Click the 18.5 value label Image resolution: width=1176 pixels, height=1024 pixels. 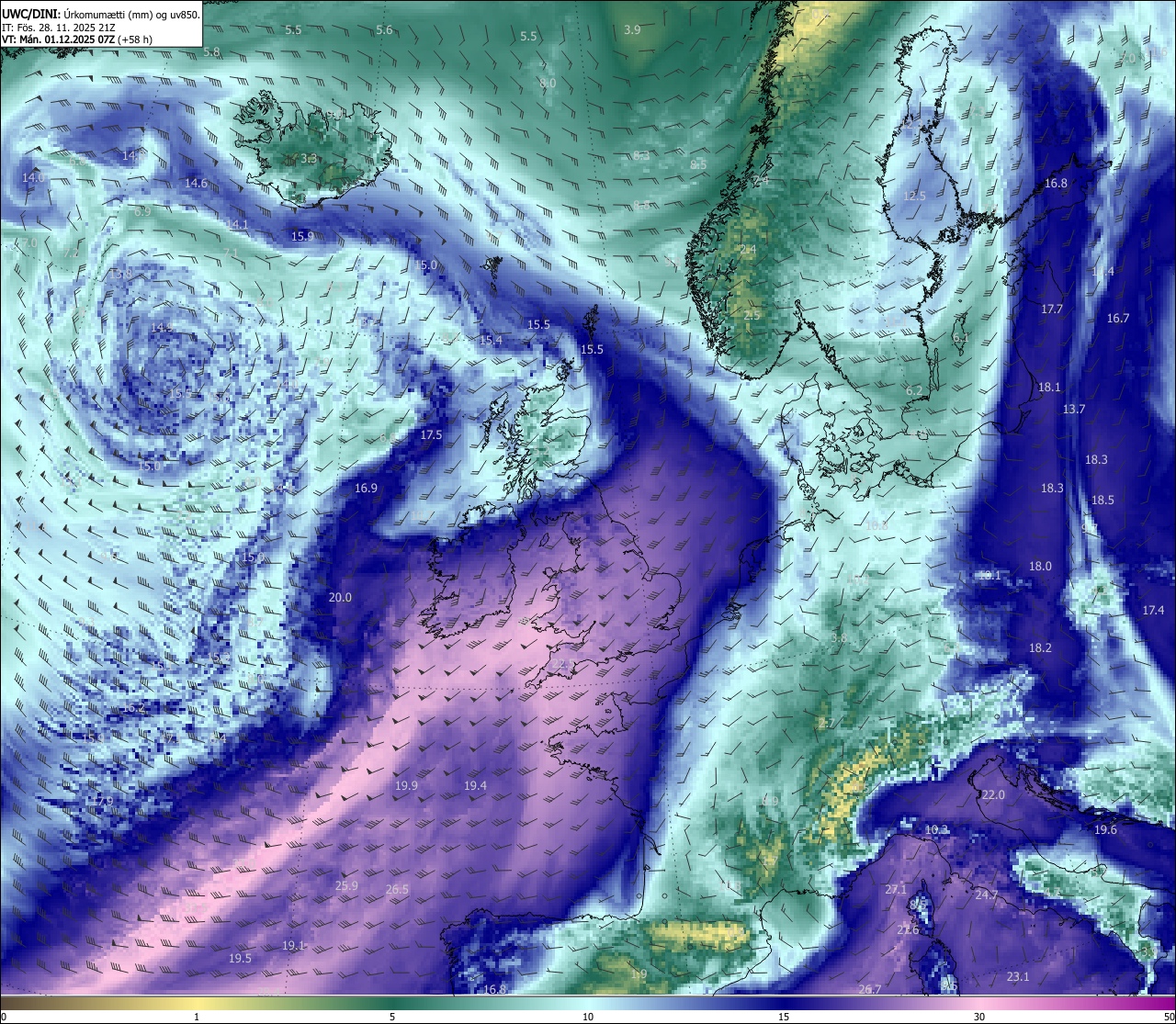click(1102, 501)
